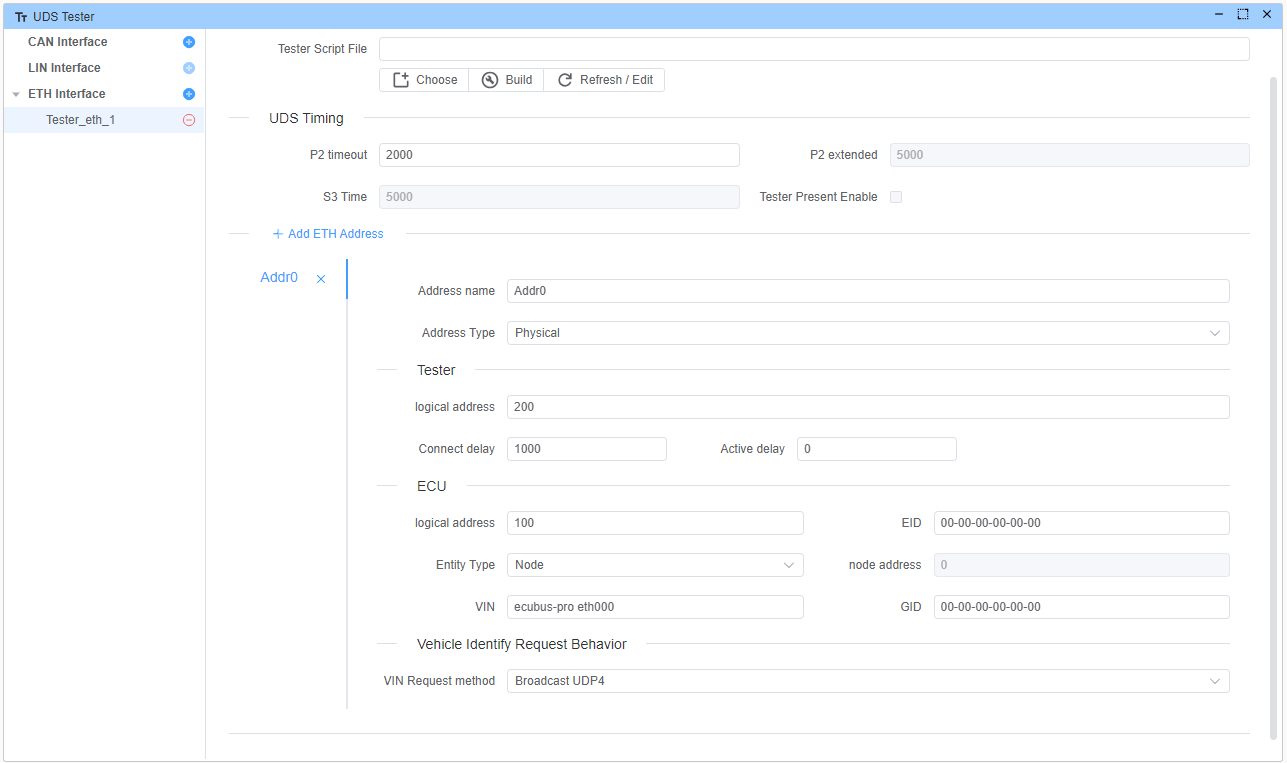
Task: Add a new CAN Interface tester
Action: pyautogui.click(x=189, y=42)
